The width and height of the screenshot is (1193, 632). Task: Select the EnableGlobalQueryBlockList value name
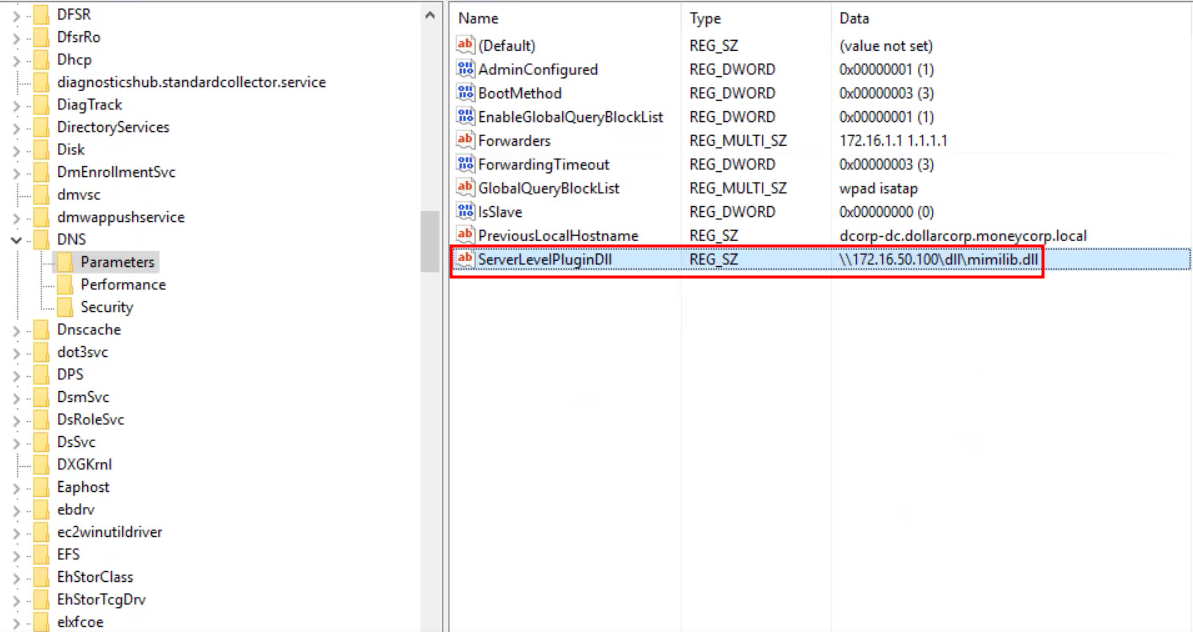tap(571, 117)
